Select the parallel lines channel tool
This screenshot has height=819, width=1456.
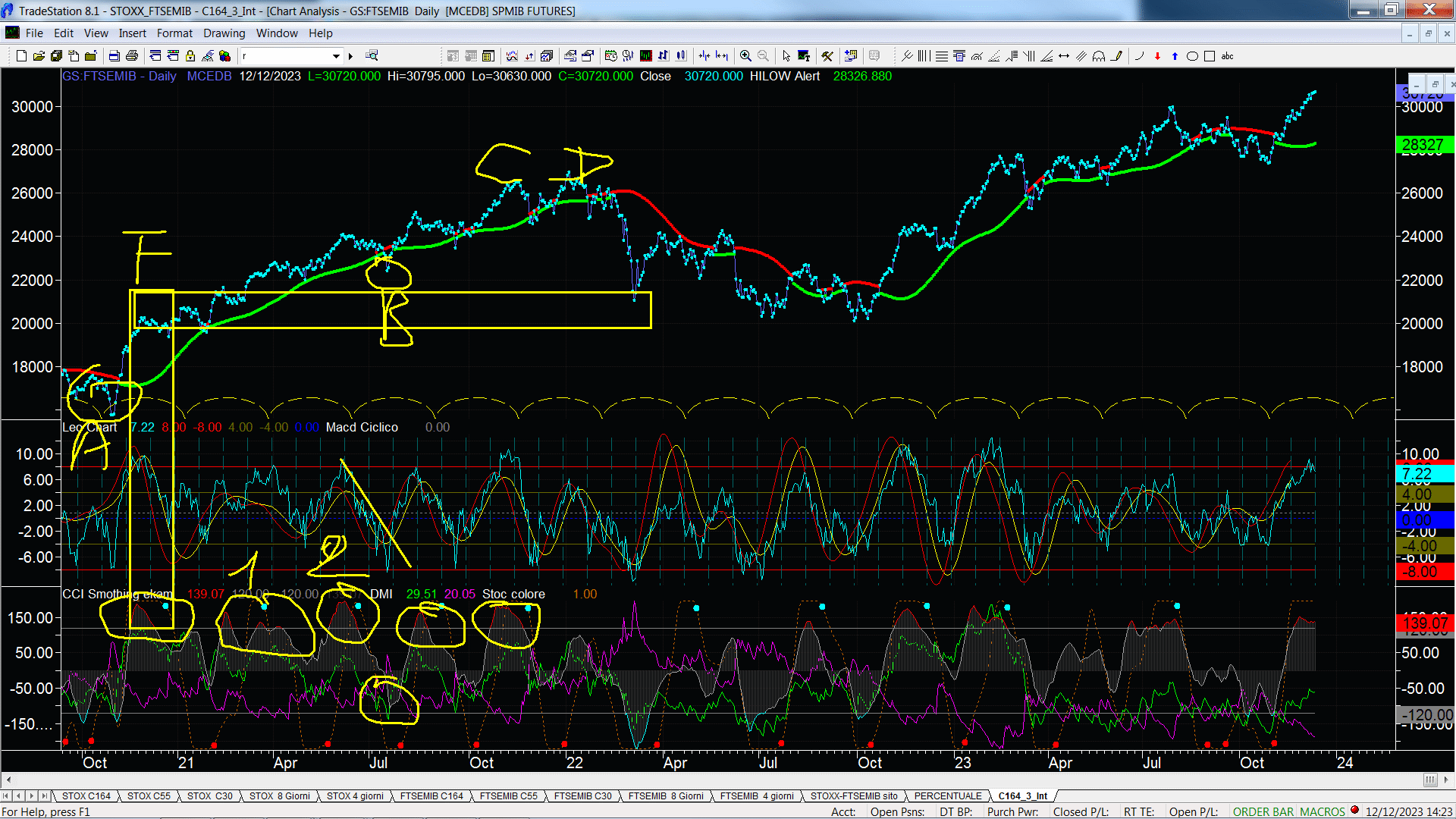coord(1081,56)
